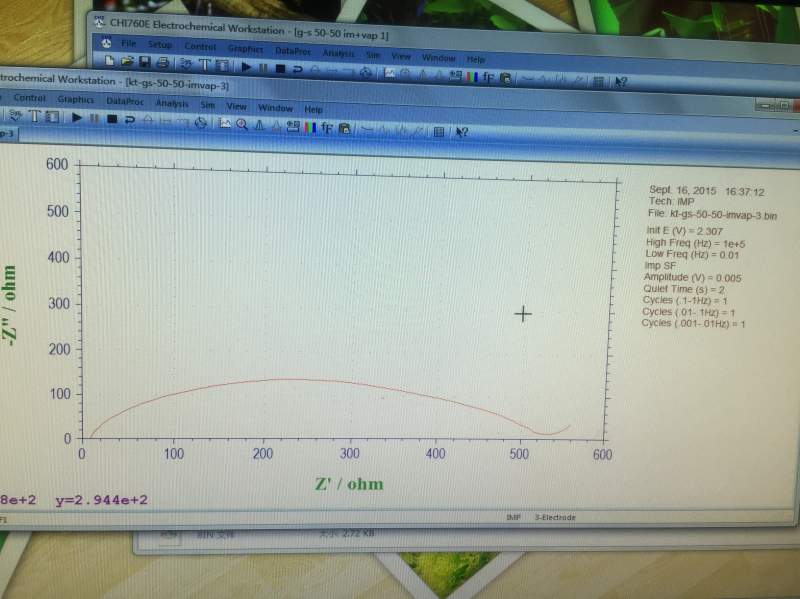The width and height of the screenshot is (800, 599).
Task: Open Parameters icon in back window toolbar
Action: coord(222,65)
